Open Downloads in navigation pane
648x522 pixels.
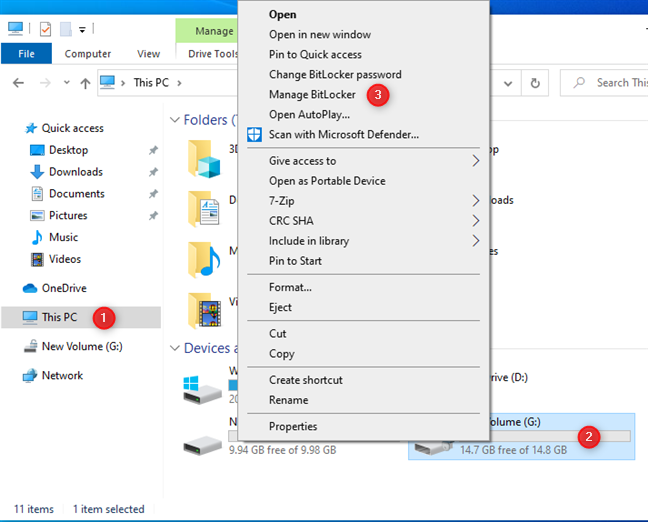(x=76, y=172)
